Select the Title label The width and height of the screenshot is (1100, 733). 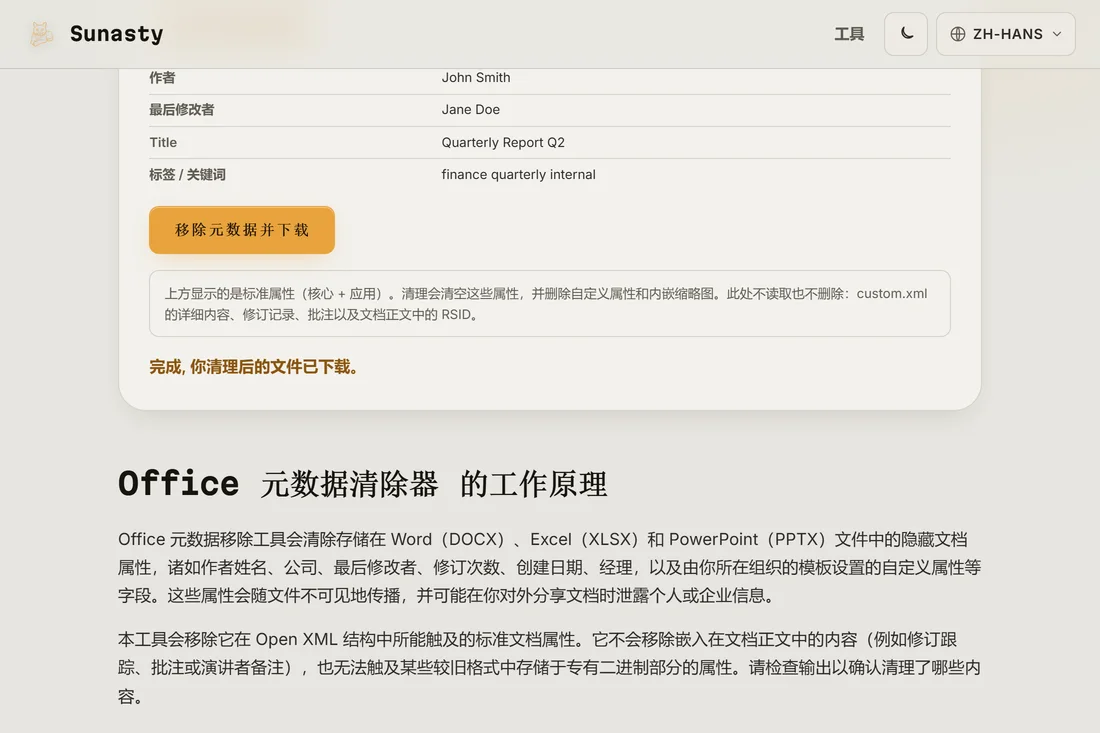tap(163, 142)
